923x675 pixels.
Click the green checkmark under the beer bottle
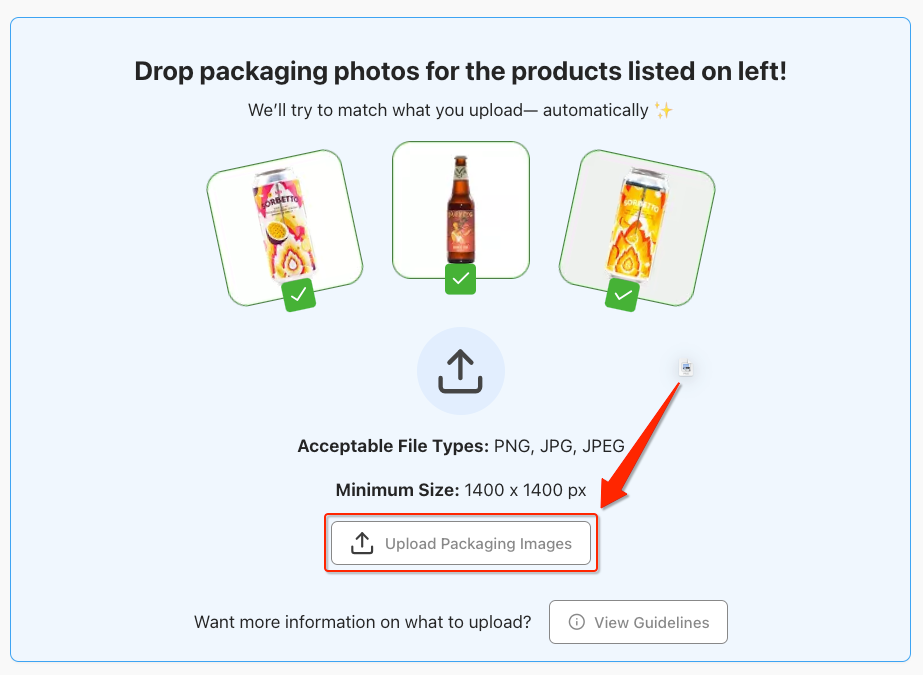click(x=460, y=279)
